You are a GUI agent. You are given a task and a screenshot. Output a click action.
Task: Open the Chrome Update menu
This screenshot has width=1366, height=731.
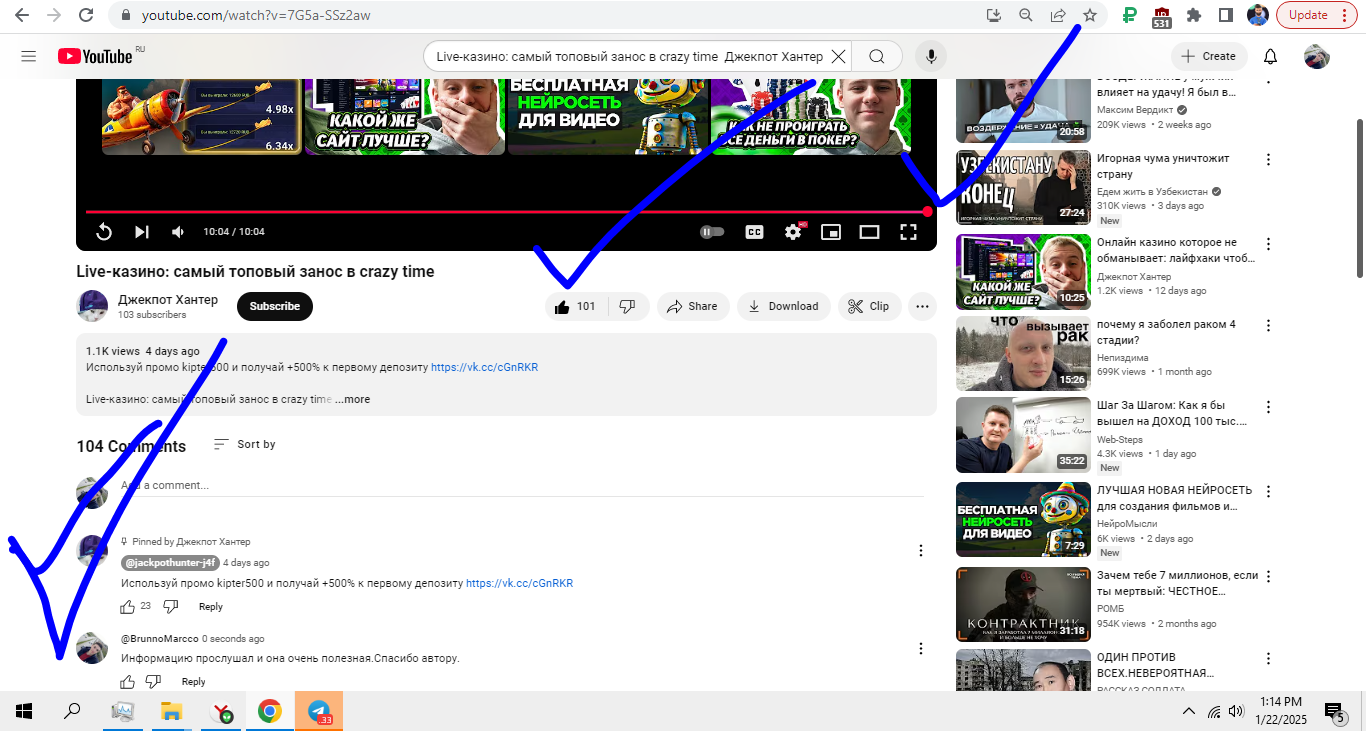(1316, 15)
